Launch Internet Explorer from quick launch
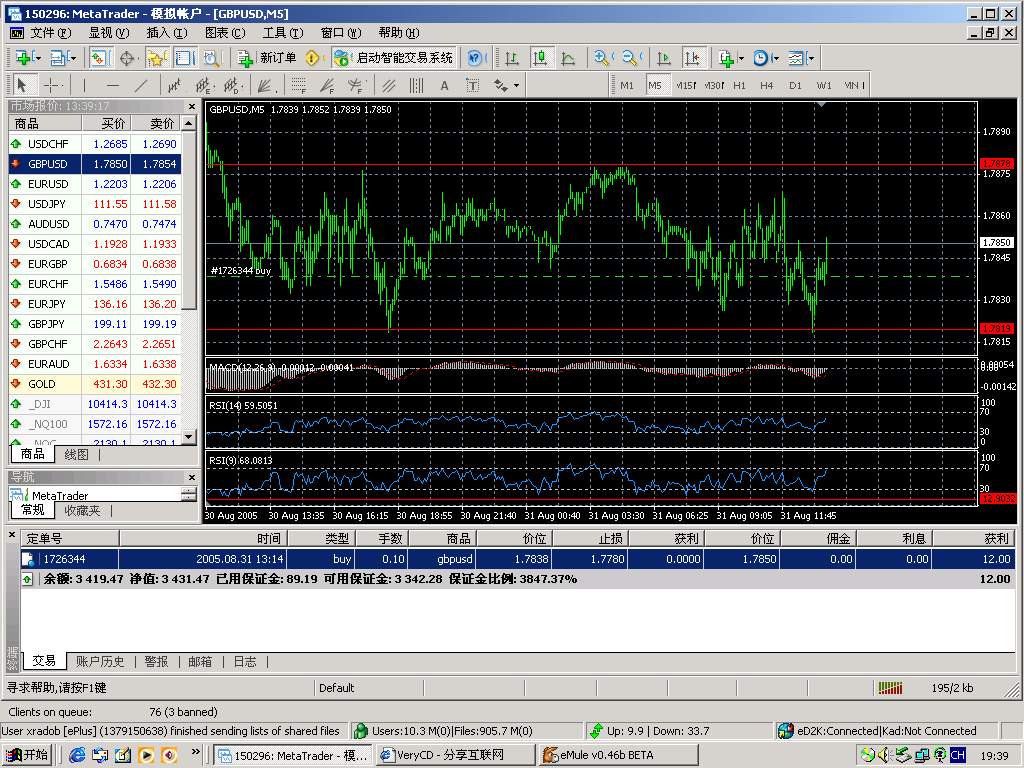This screenshot has width=1024, height=768. pyautogui.click(x=77, y=756)
